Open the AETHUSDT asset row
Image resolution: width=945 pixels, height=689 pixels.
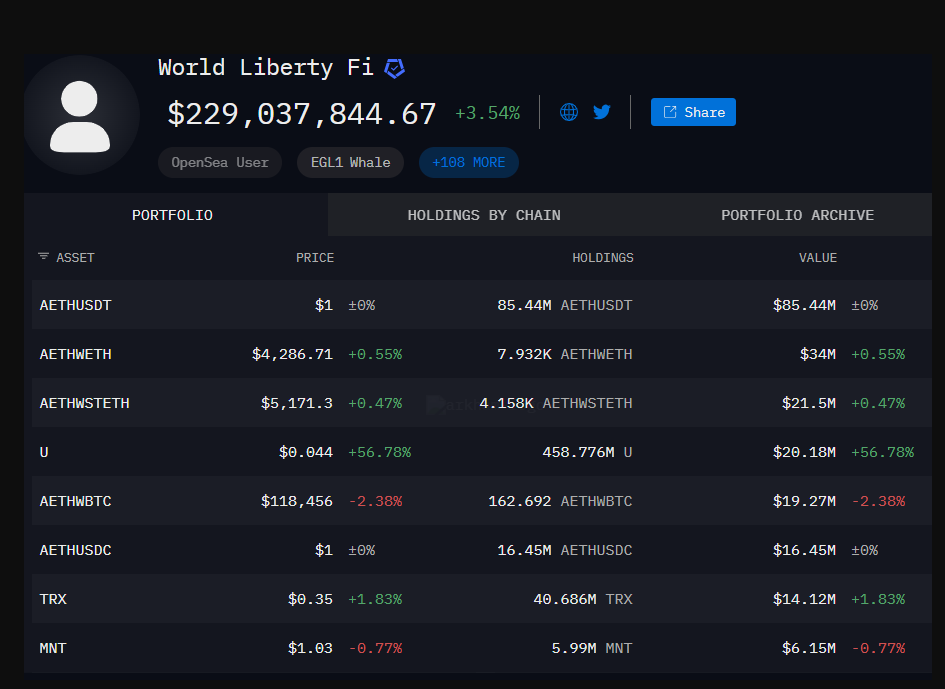pos(482,305)
